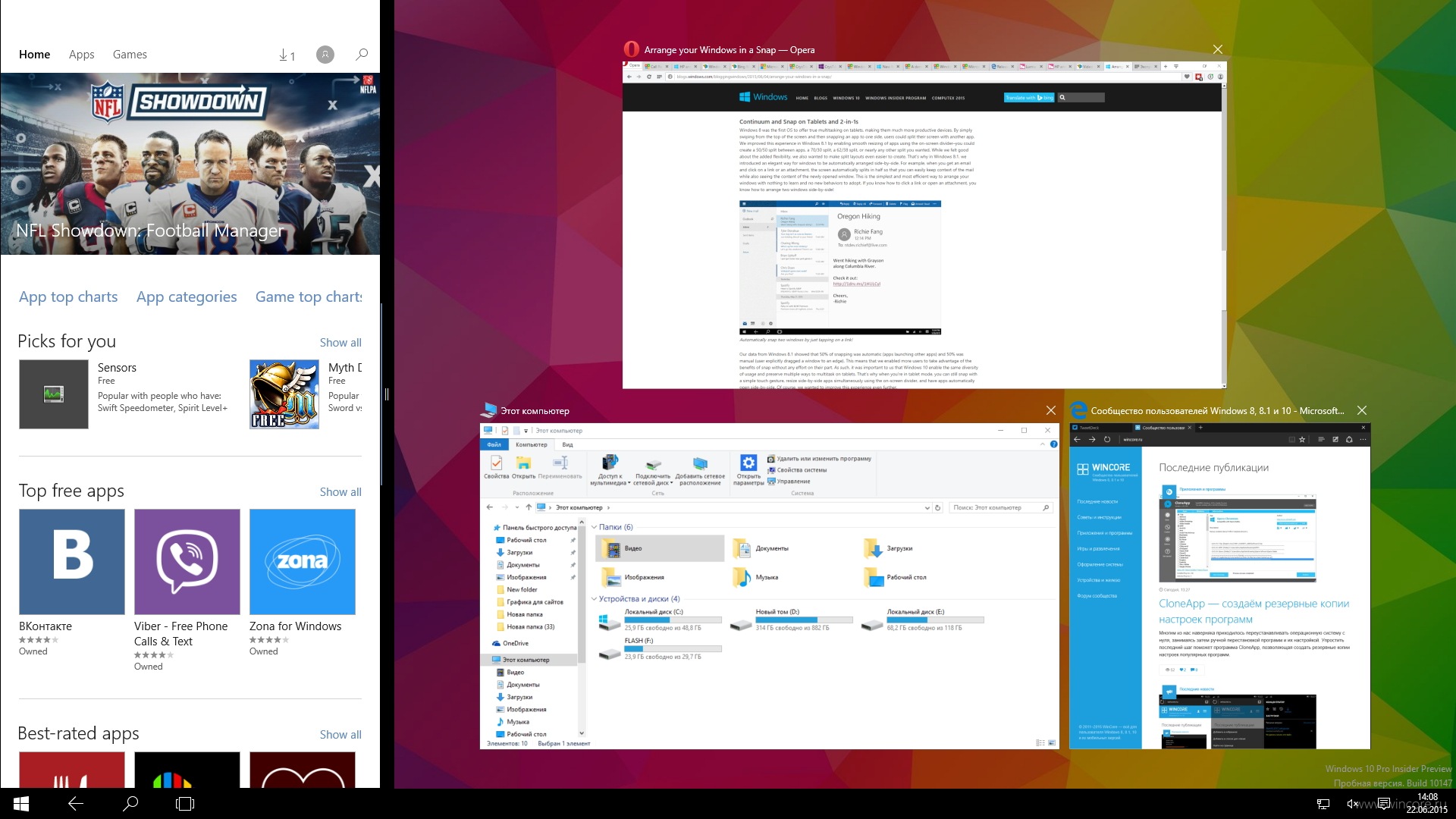Collapse the Папки (6) group in Explorer
This screenshot has height=819, width=1456.
pos(594,527)
